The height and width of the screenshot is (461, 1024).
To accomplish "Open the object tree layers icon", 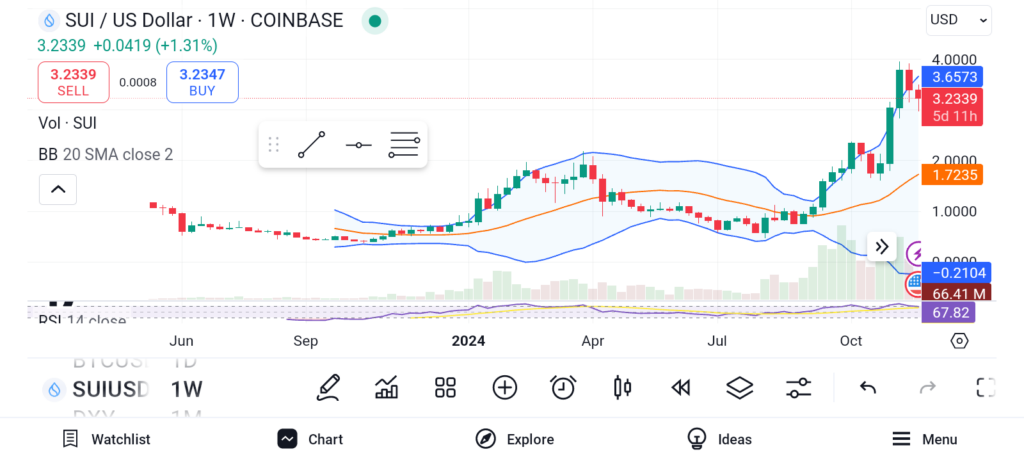I will 739,388.
